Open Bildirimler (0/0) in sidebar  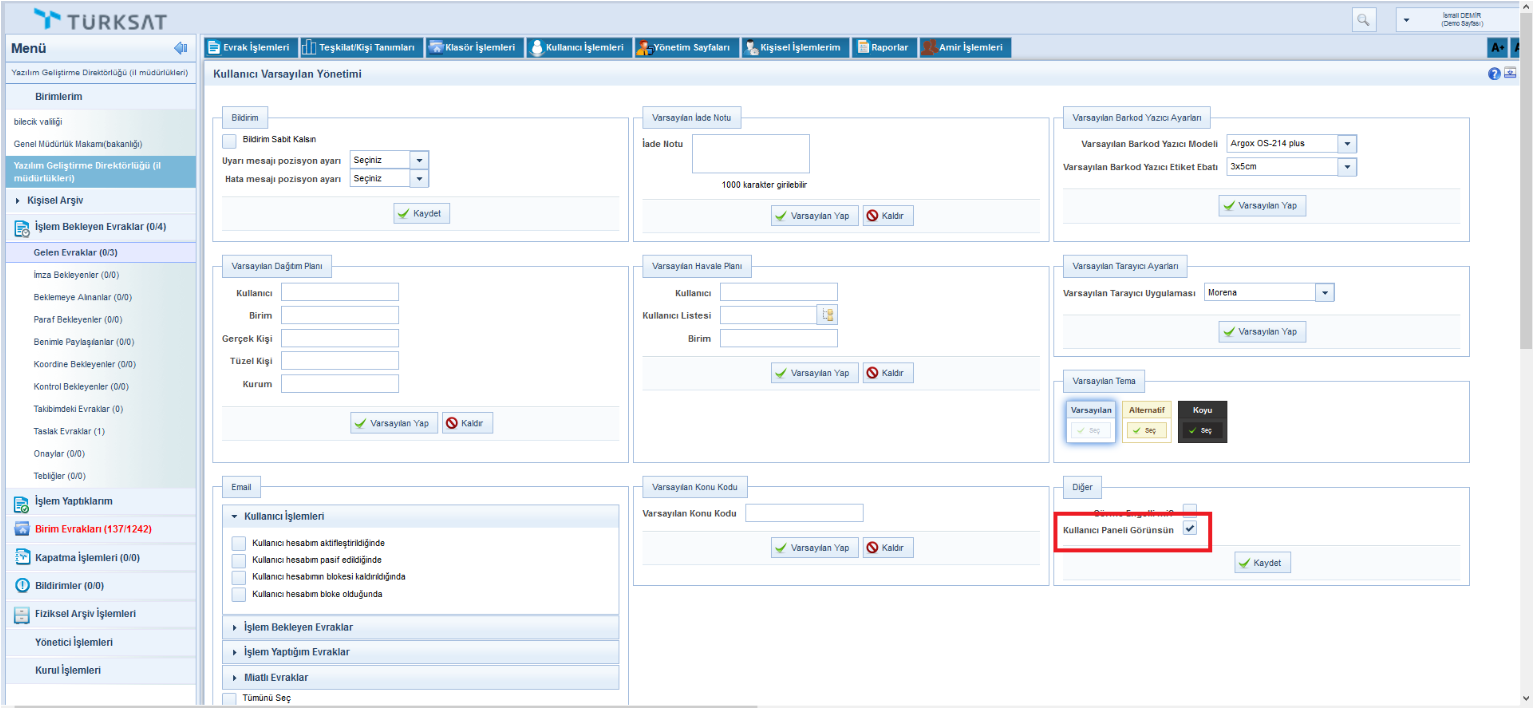pos(68,586)
